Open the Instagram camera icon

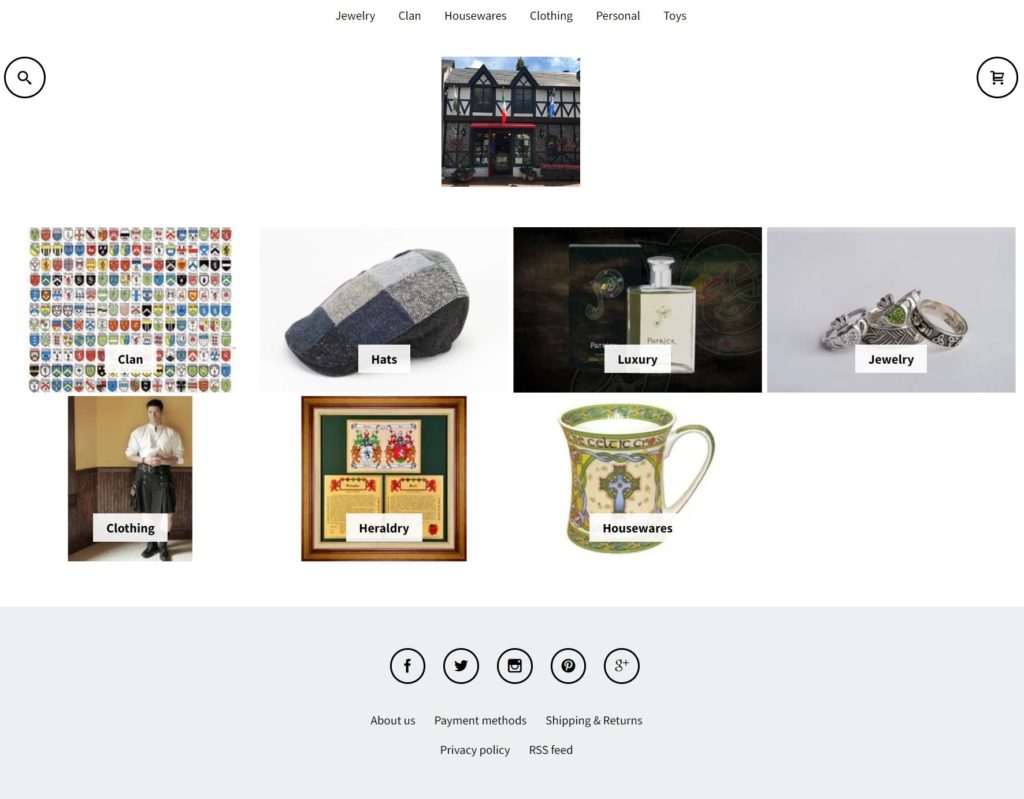[515, 666]
